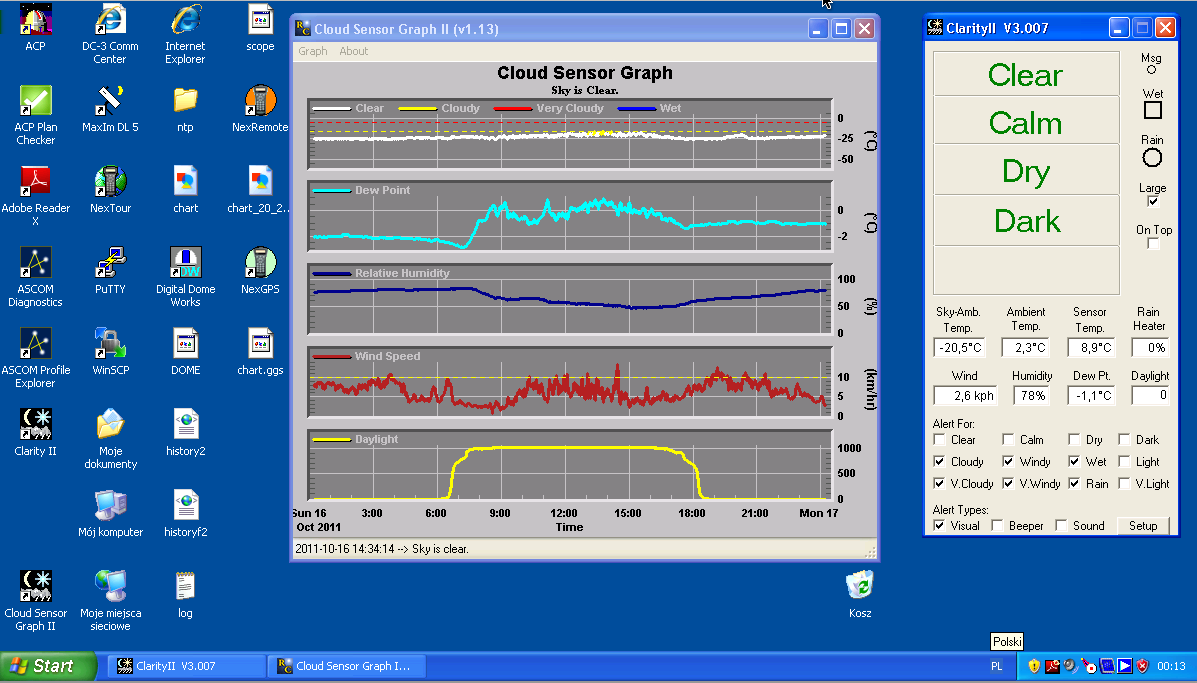The width and height of the screenshot is (1197, 683).
Task: Enable the On Top checkbox
Action: point(1153,243)
